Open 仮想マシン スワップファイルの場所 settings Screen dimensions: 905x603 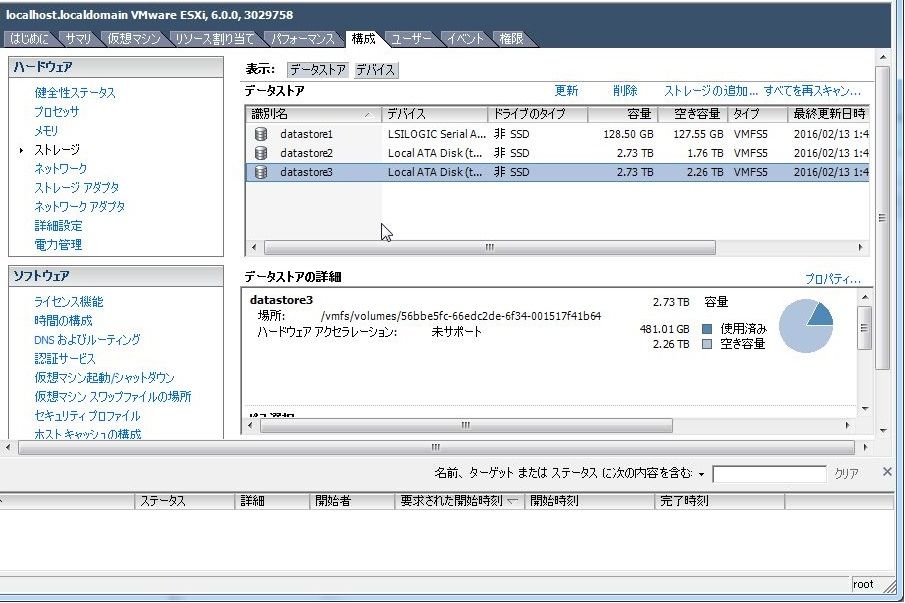coord(113,397)
